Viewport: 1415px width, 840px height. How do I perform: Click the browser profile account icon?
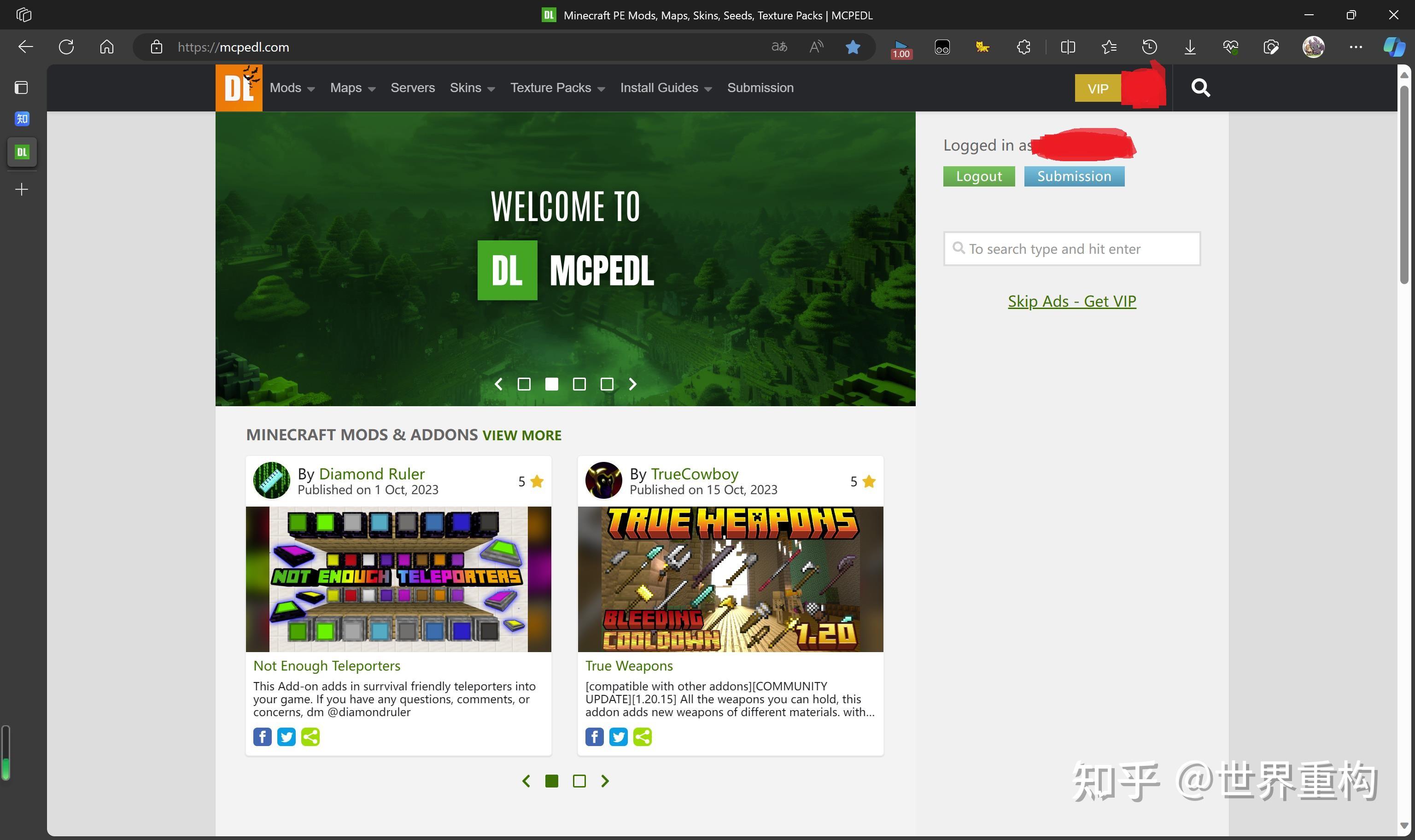[x=1313, y=47]
